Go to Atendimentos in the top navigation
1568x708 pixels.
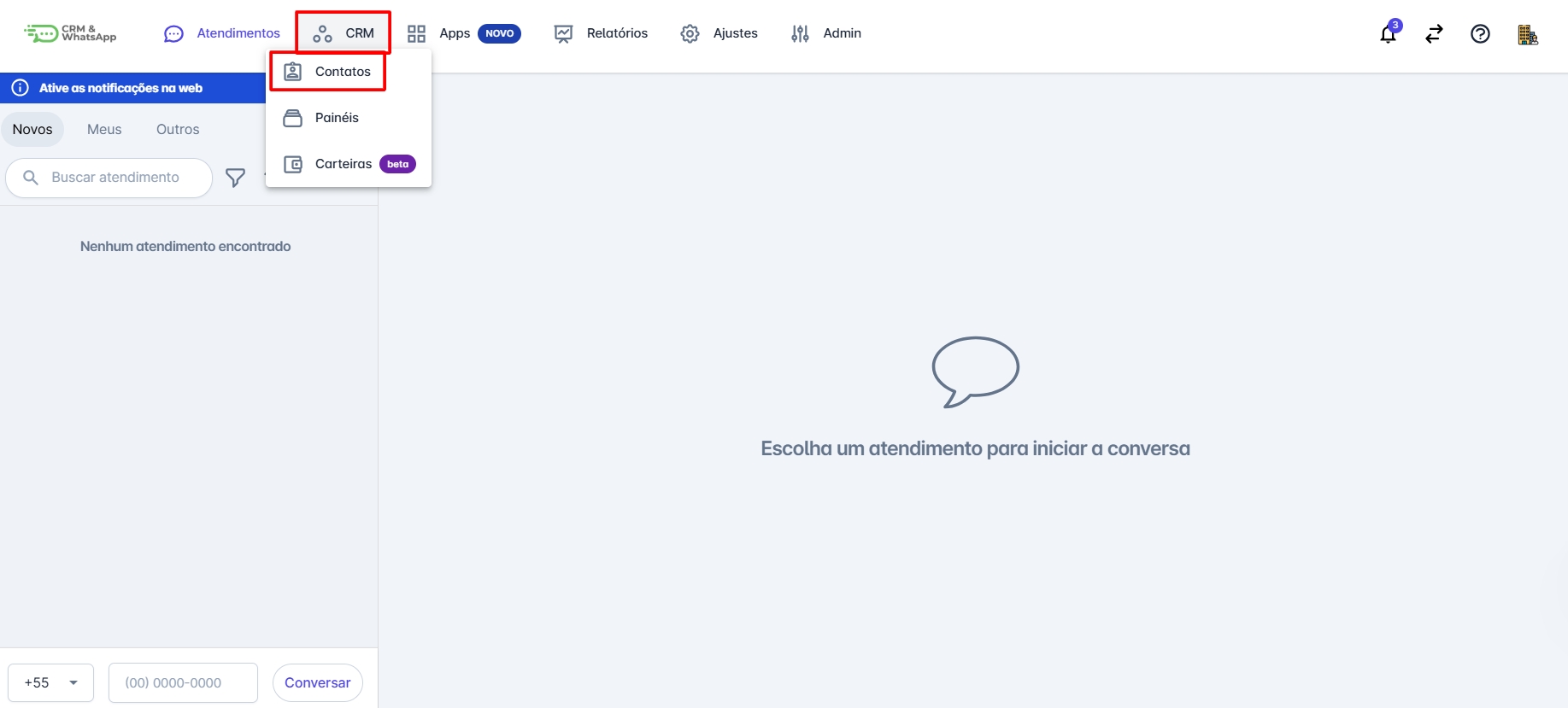222,33
